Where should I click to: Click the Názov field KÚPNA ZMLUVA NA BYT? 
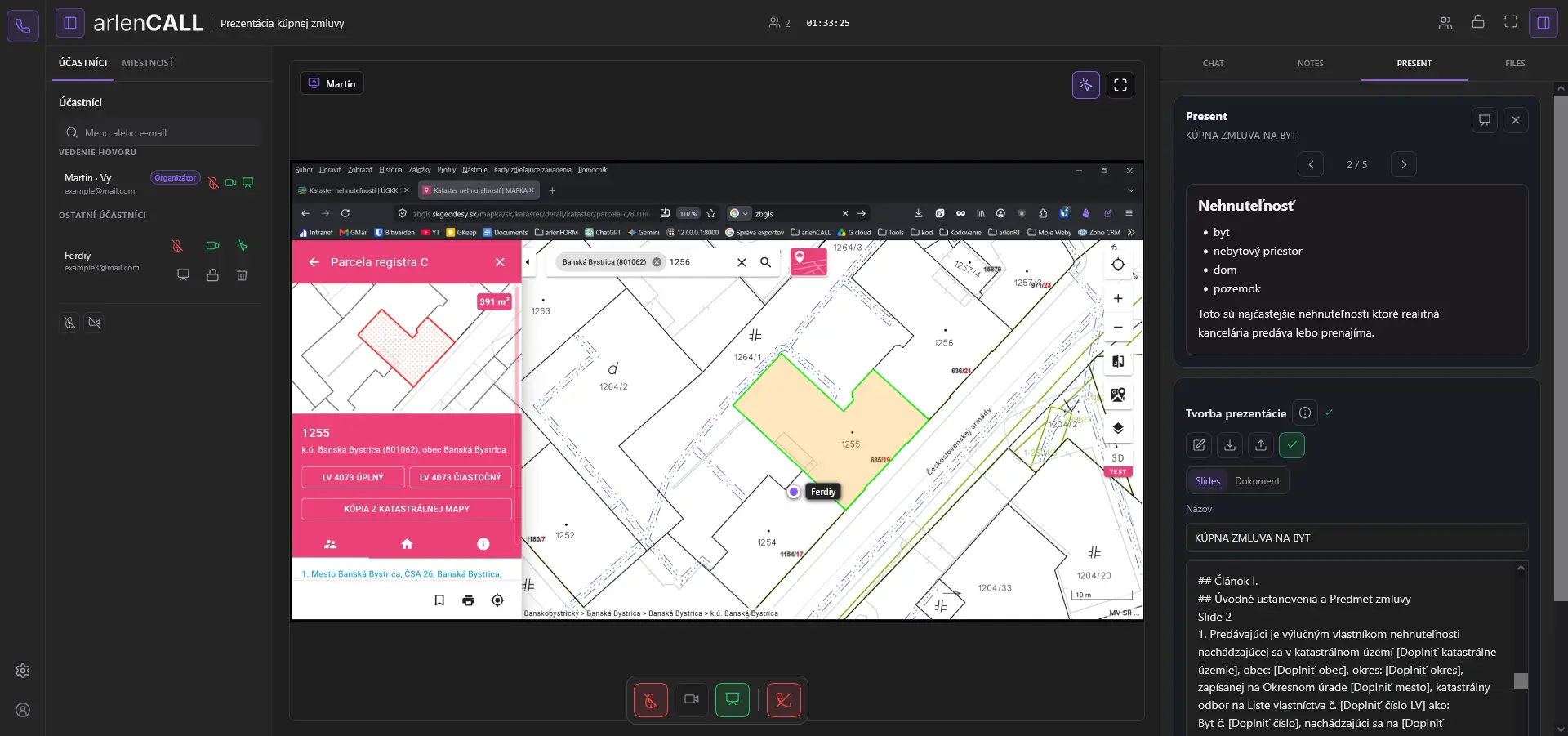[x=1356, y=538]
